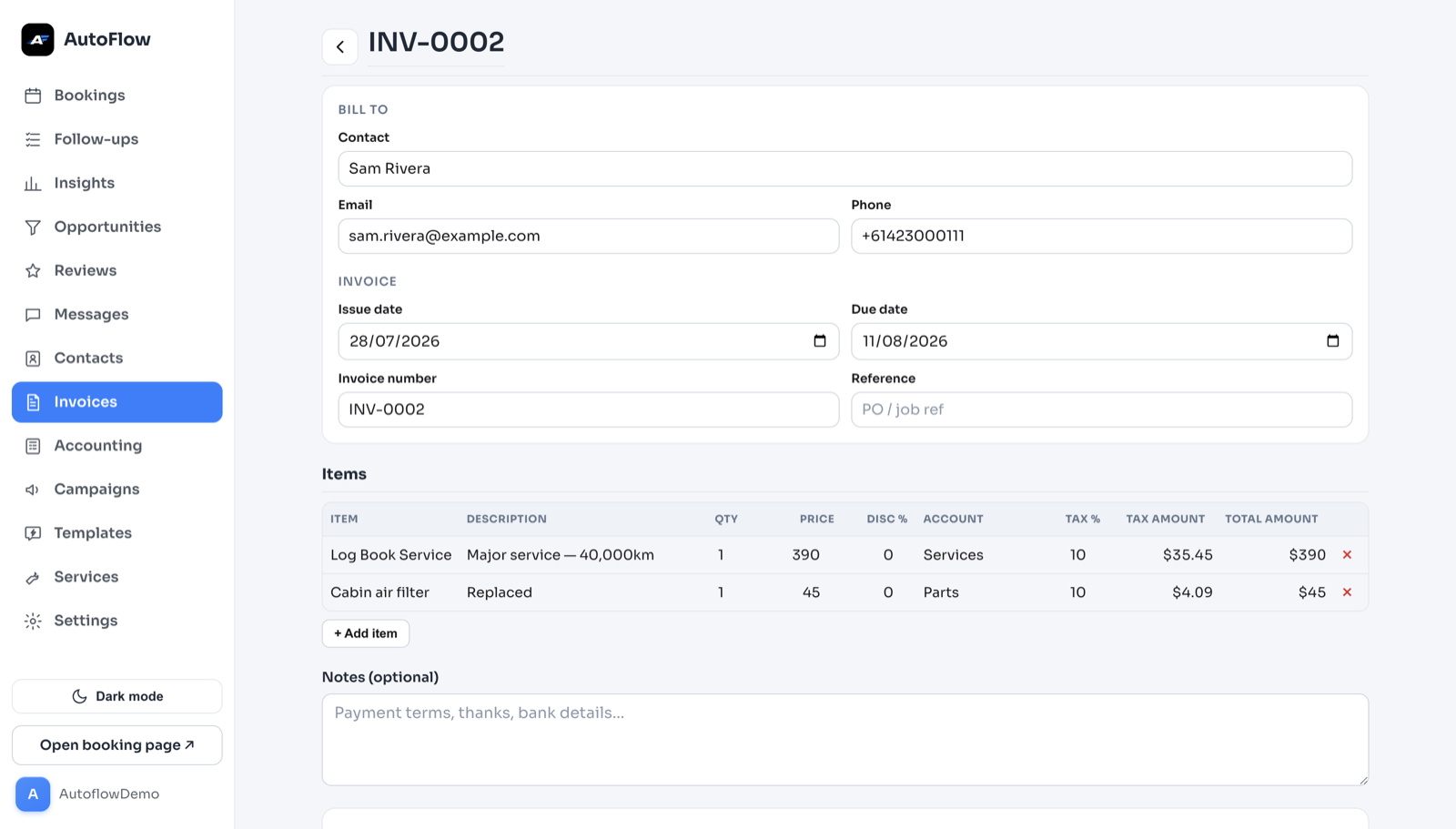Screen dimensions: 1456x829
Task: Open the Bookings menu item
Action: (117, 96)
